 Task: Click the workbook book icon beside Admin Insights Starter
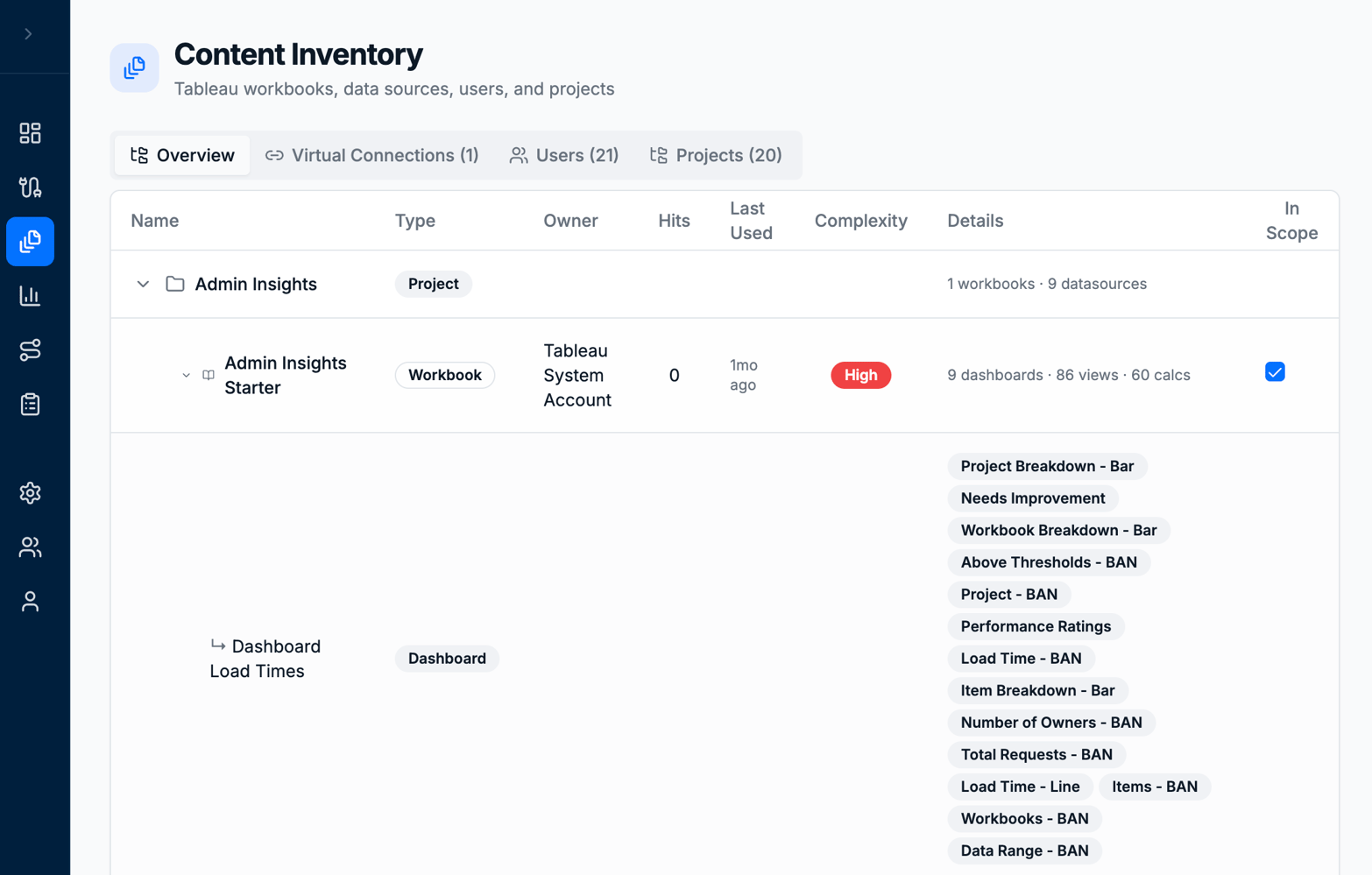click(x=209, y=375)
